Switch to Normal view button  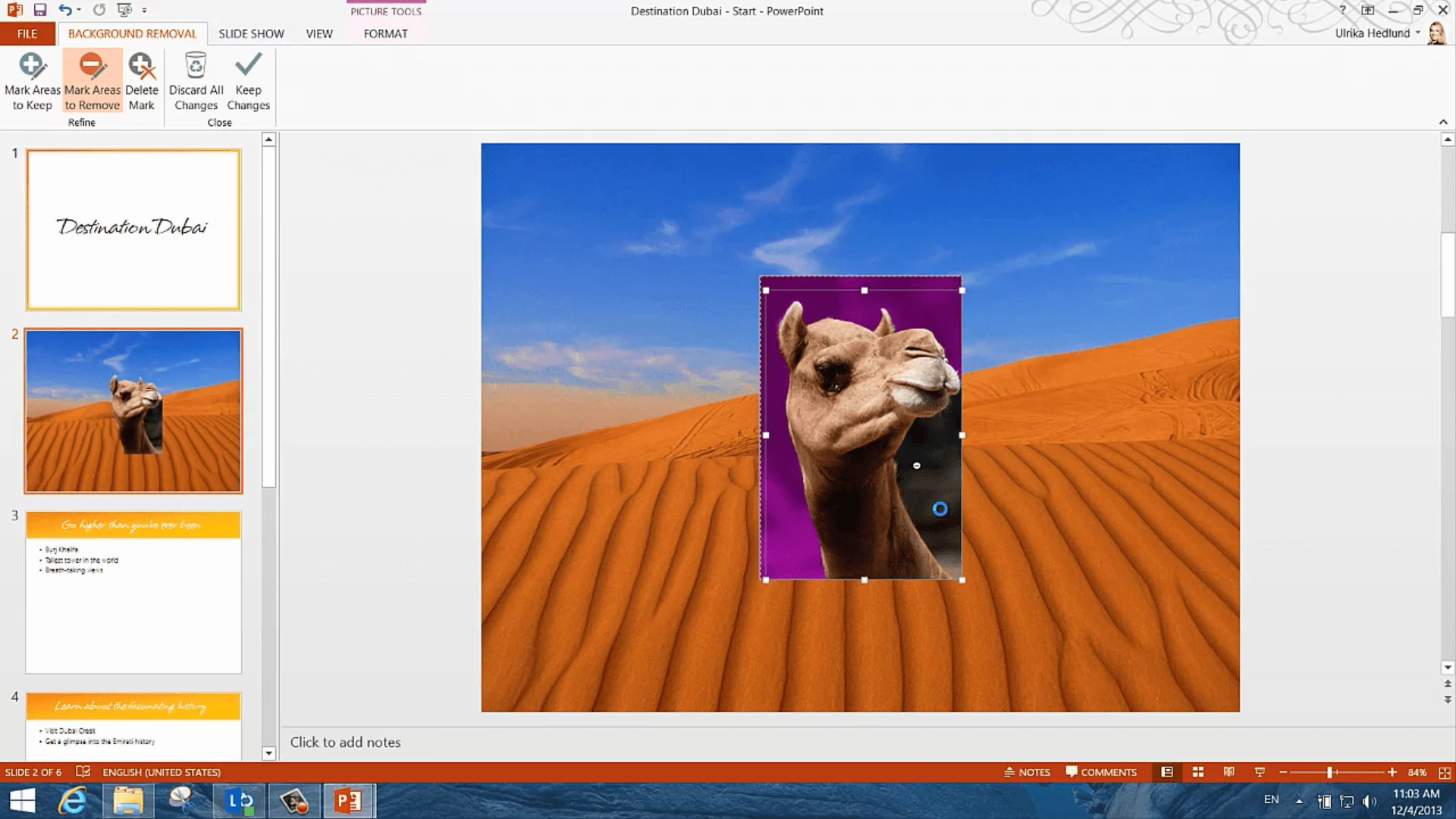[x=1167, y=772]
